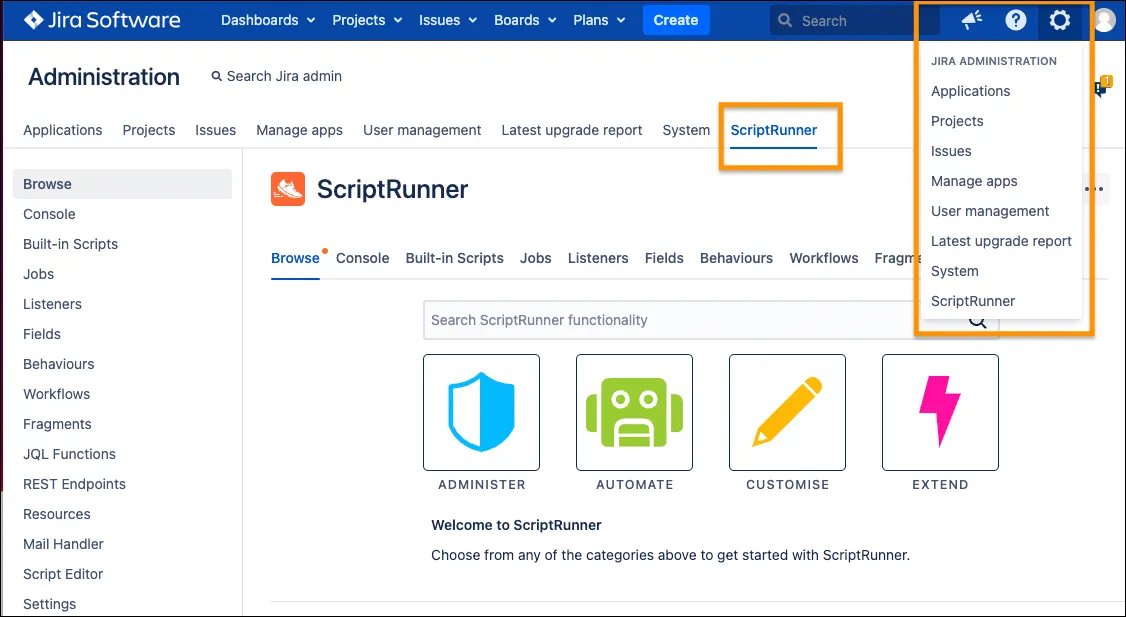This screenshot has width=1126, height=617.
Task: Expand the Dashboards menu
Action: pyautogui.click(x=268, y=20)
